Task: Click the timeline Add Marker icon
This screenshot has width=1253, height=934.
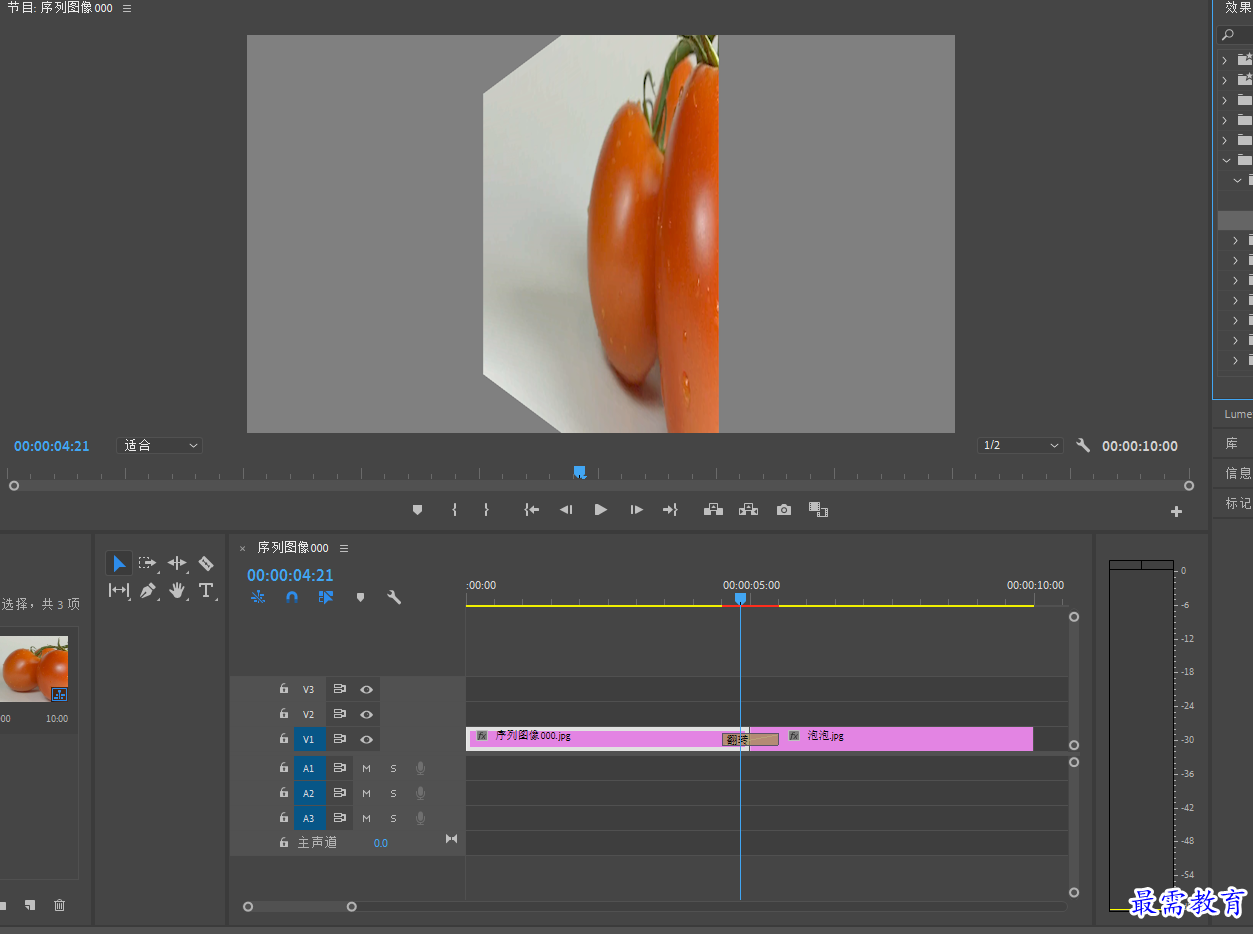Action: pyautogui.click(x=360, y=597)
